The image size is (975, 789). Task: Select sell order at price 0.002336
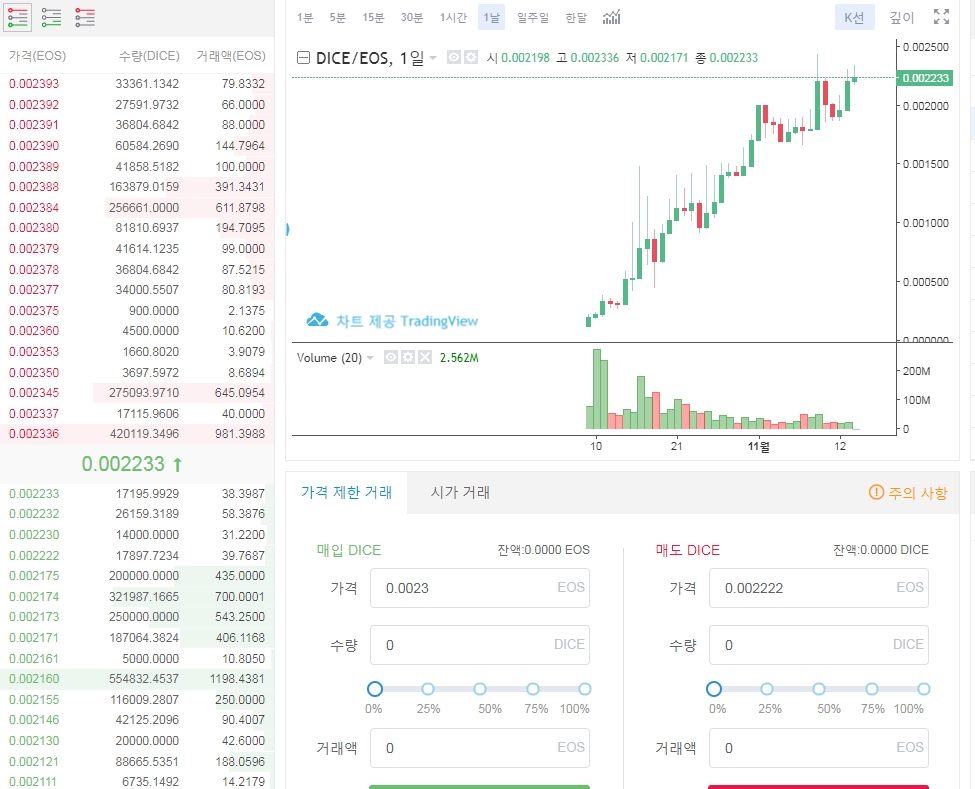(x=137, y=433)
